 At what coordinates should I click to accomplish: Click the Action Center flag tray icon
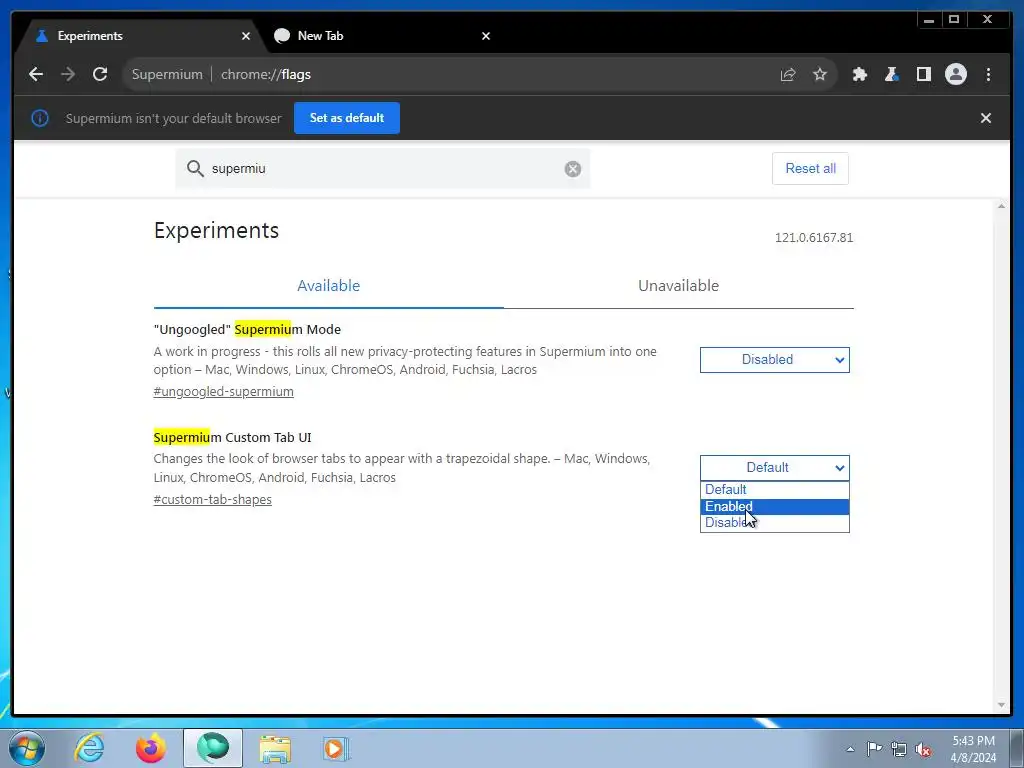click(874, 749)
